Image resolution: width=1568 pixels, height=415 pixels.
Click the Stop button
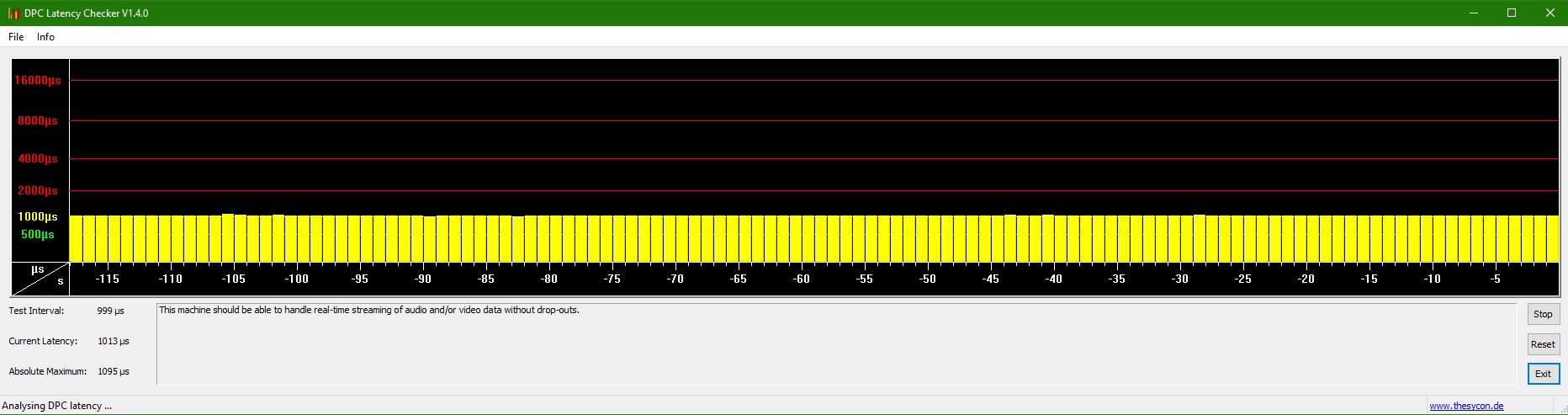click(x=1543, y=314)
